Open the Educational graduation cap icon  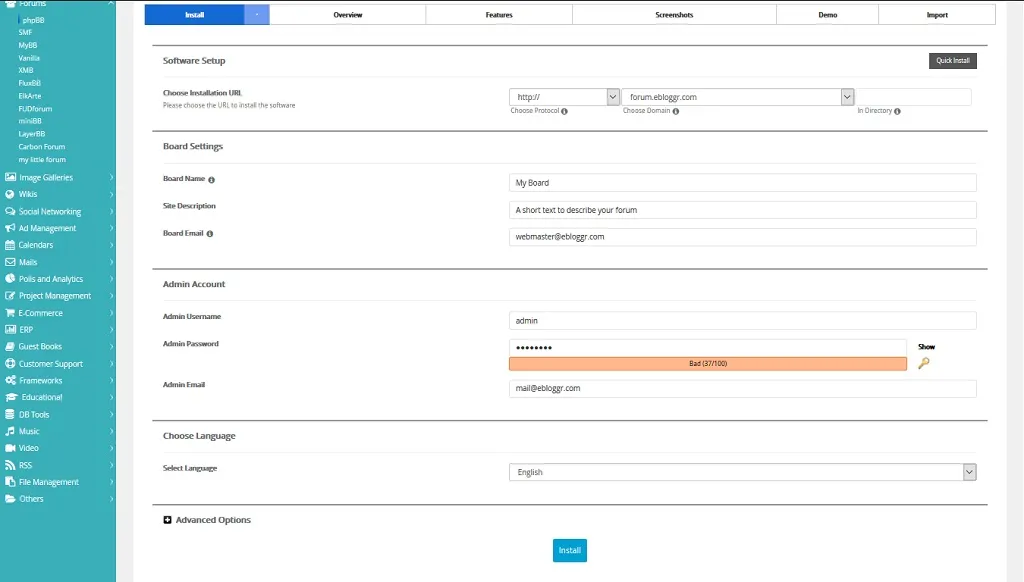[10, 397]
